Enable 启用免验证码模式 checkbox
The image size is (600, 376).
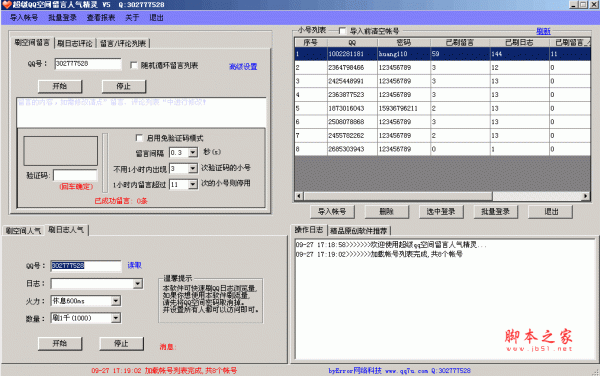pos(139,138)
